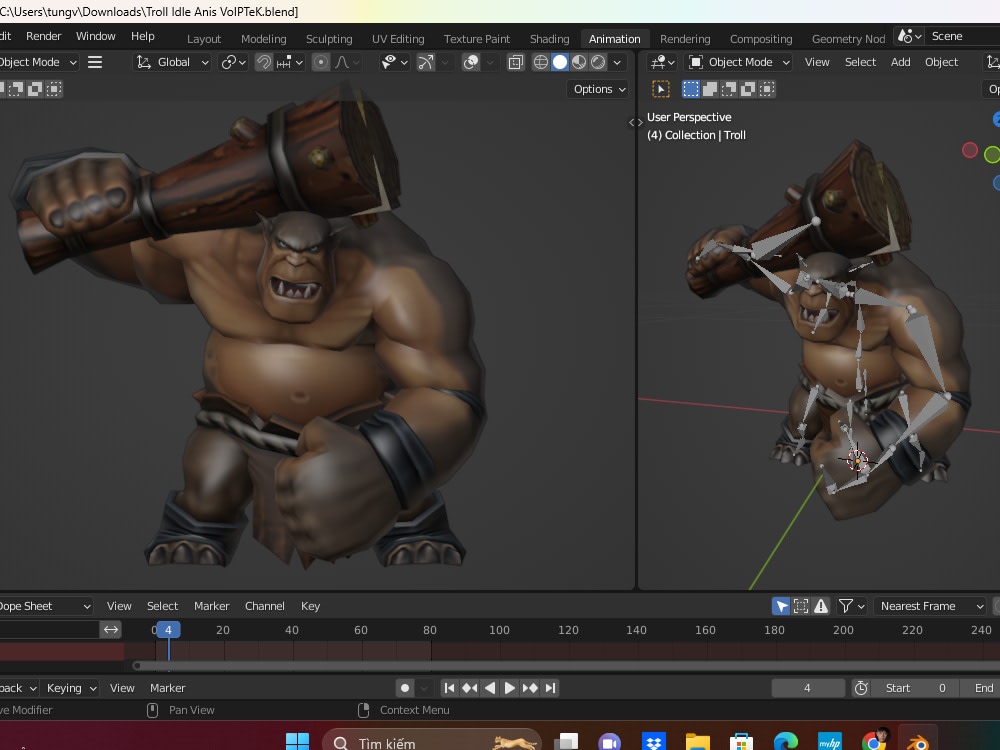Open the Dope Sheet Key menu

[x=311, y=606]
